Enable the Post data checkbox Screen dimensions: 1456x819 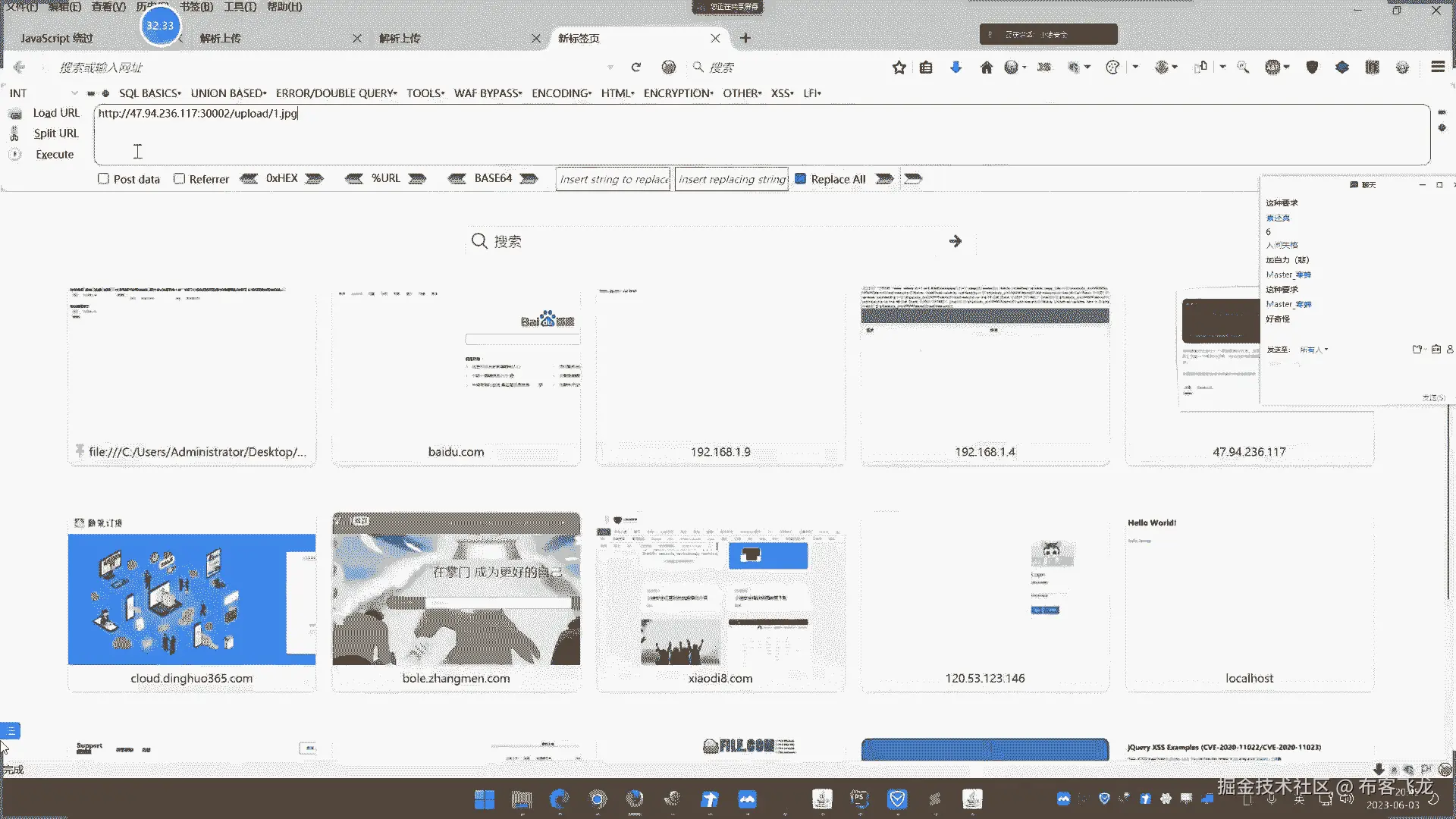point(104,179)
